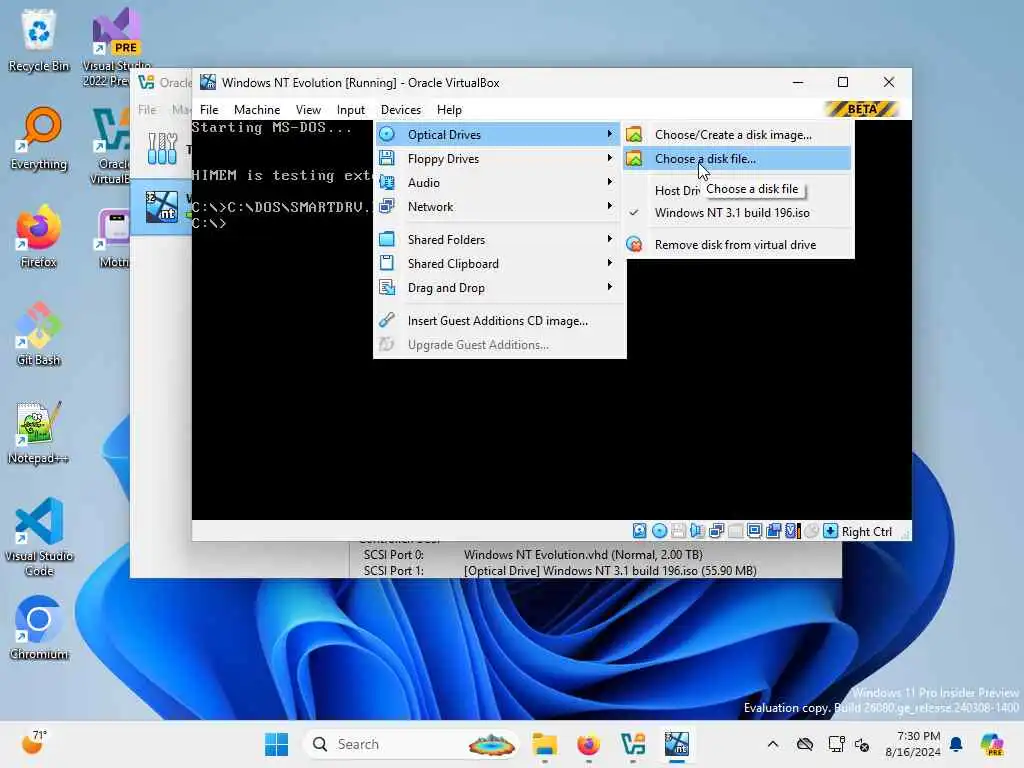This screenshot has width=1024, height=768.
Task: Click the 'C:\>' prompt in the guest screen
Action: point(209,223)
